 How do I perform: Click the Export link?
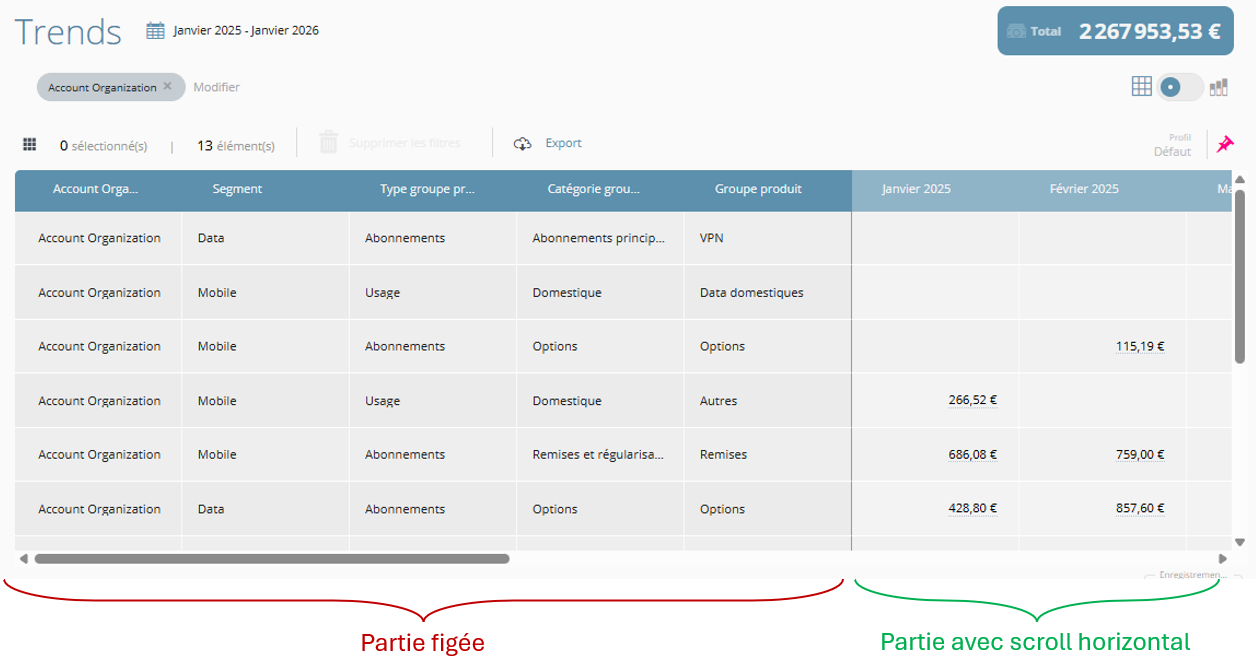563,143
